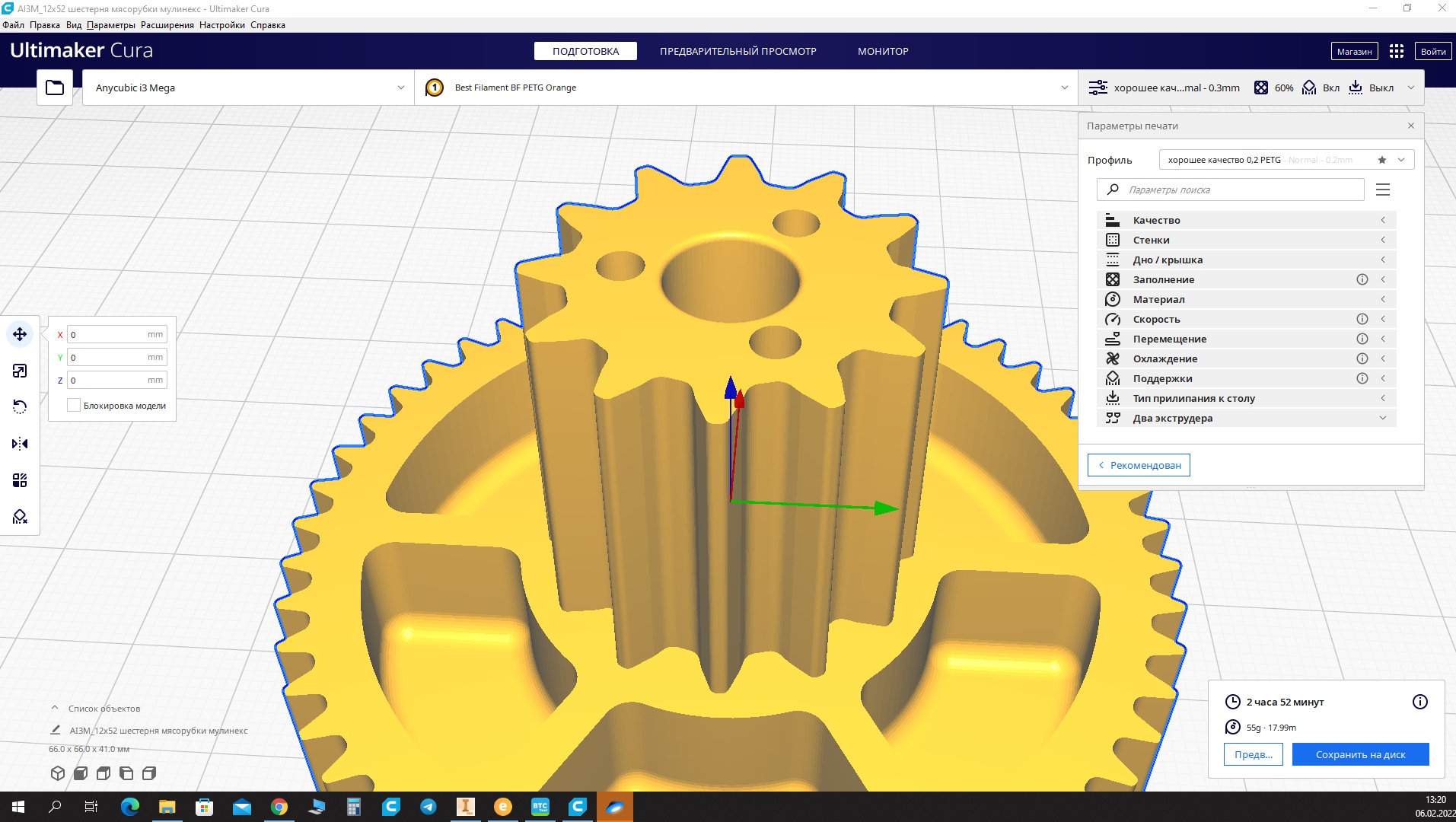
Task: Open the Правка menu
Action: [45, 25]
